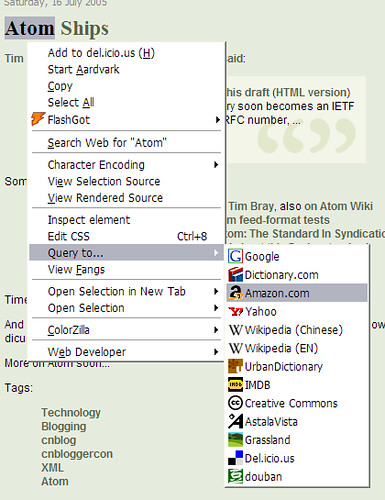Image resolution: width=385 pixels, height=500 pixels.
Task: Open the Atom tag link
Action: coord(55,481)
